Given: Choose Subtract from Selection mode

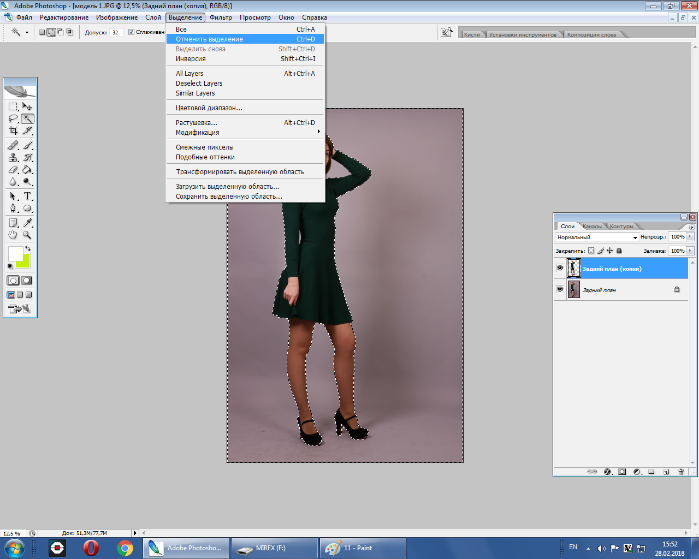Looking at the screenshot, I should pos(61,32).
